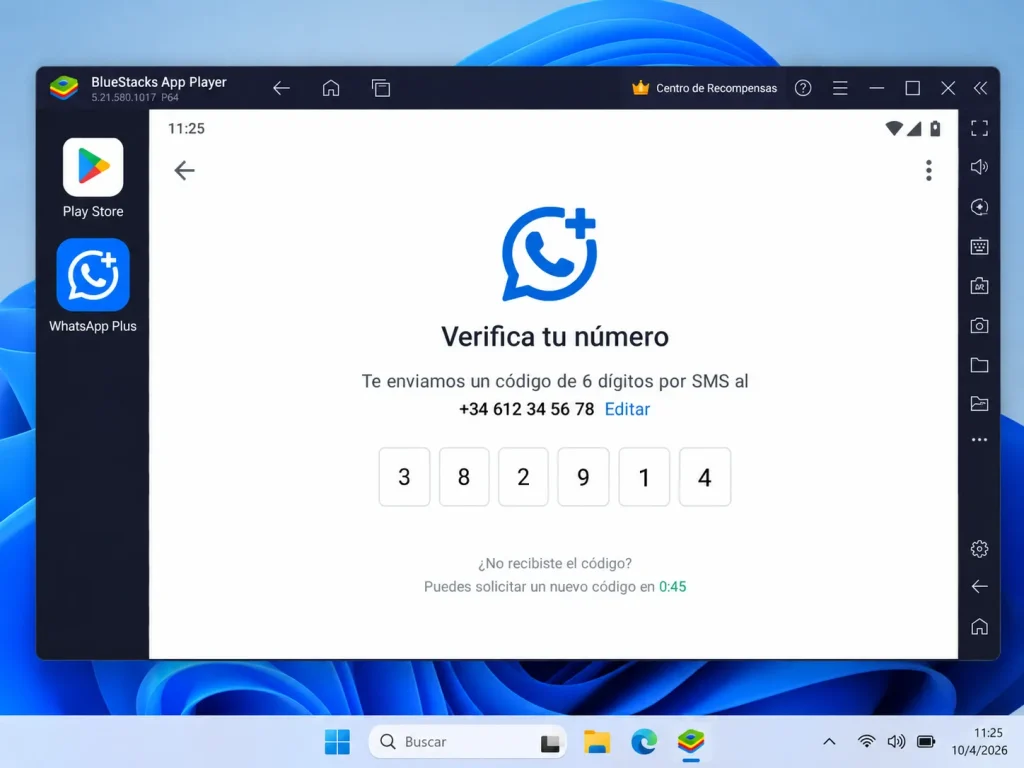This screenshot has width=1024, height=768.
Task: Click the side toolbar back arrow
Action: (x=979, y=586)
